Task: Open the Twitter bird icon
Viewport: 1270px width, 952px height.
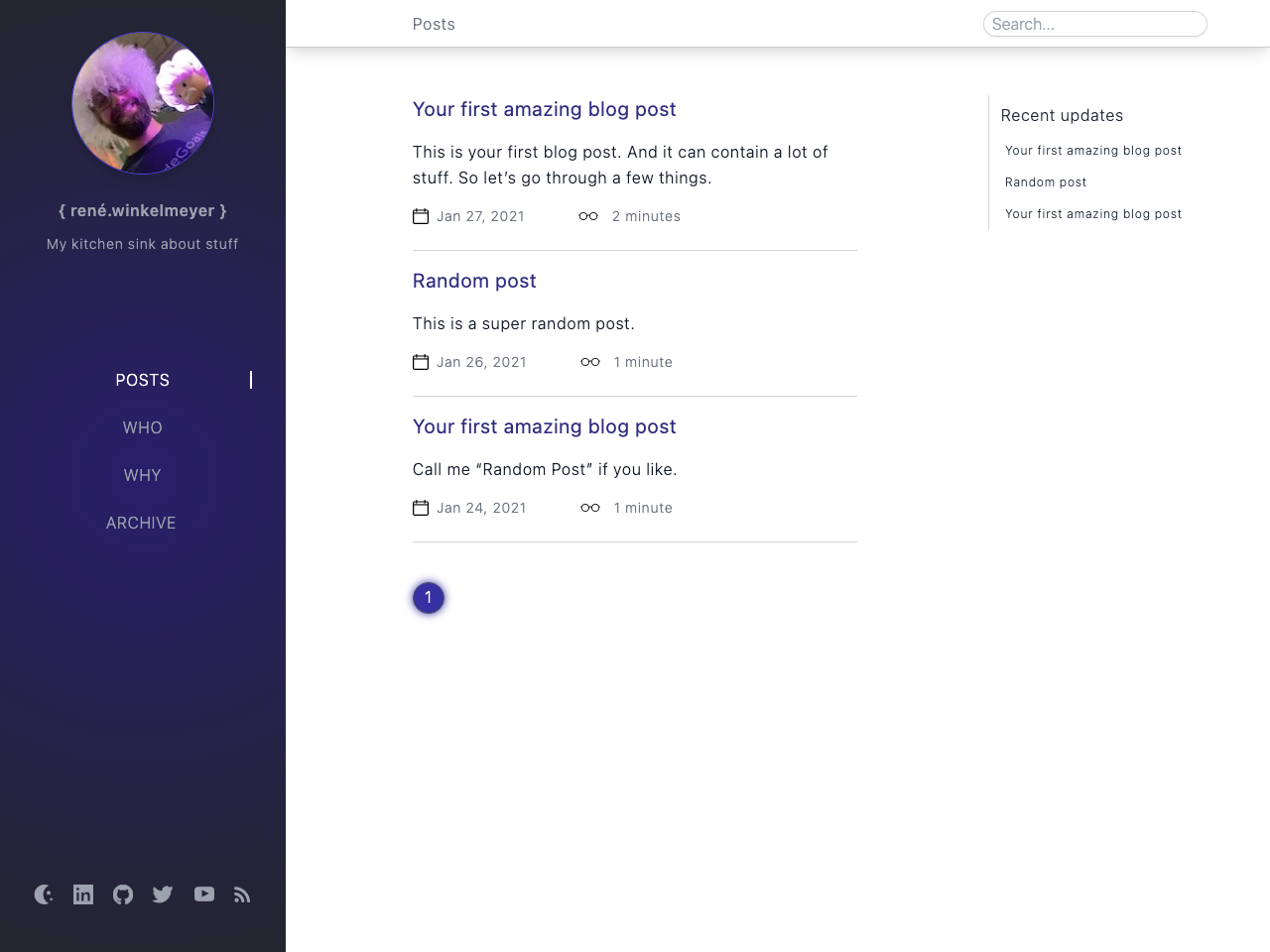Action: point(163,894)
